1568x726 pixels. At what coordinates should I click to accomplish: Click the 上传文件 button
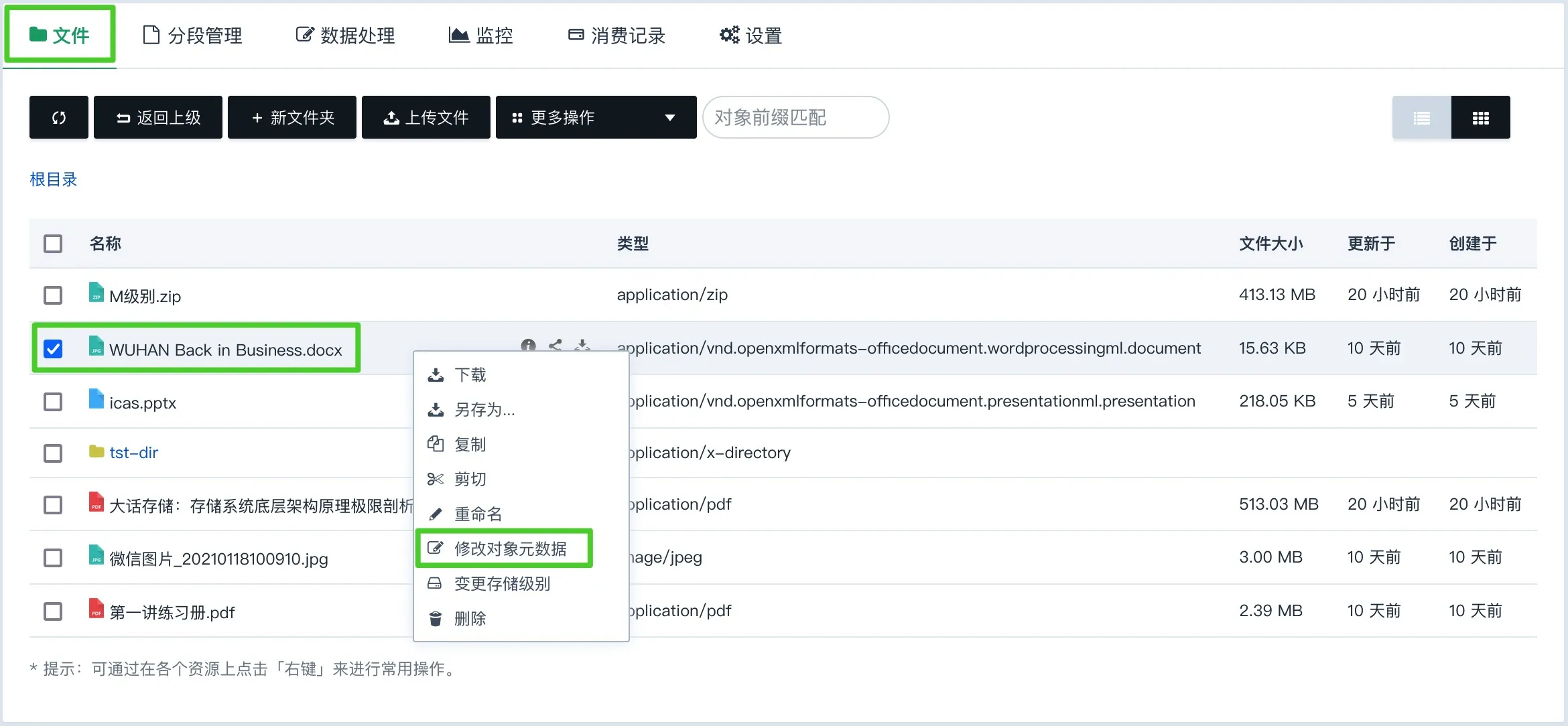426,118
